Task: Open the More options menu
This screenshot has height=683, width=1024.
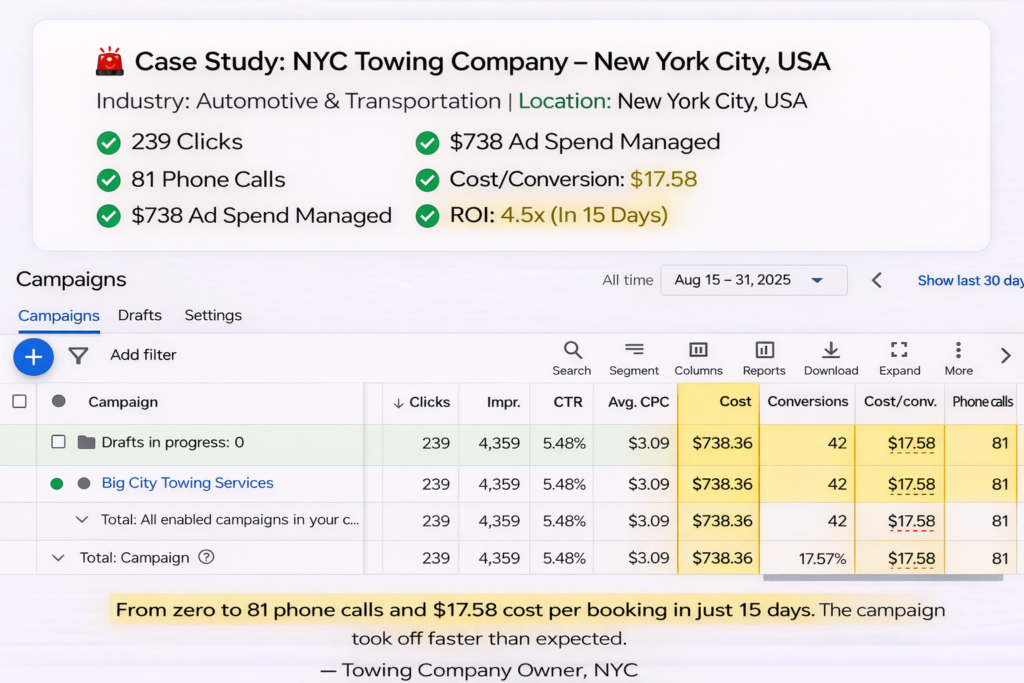Action: click(x=958, y=350)
